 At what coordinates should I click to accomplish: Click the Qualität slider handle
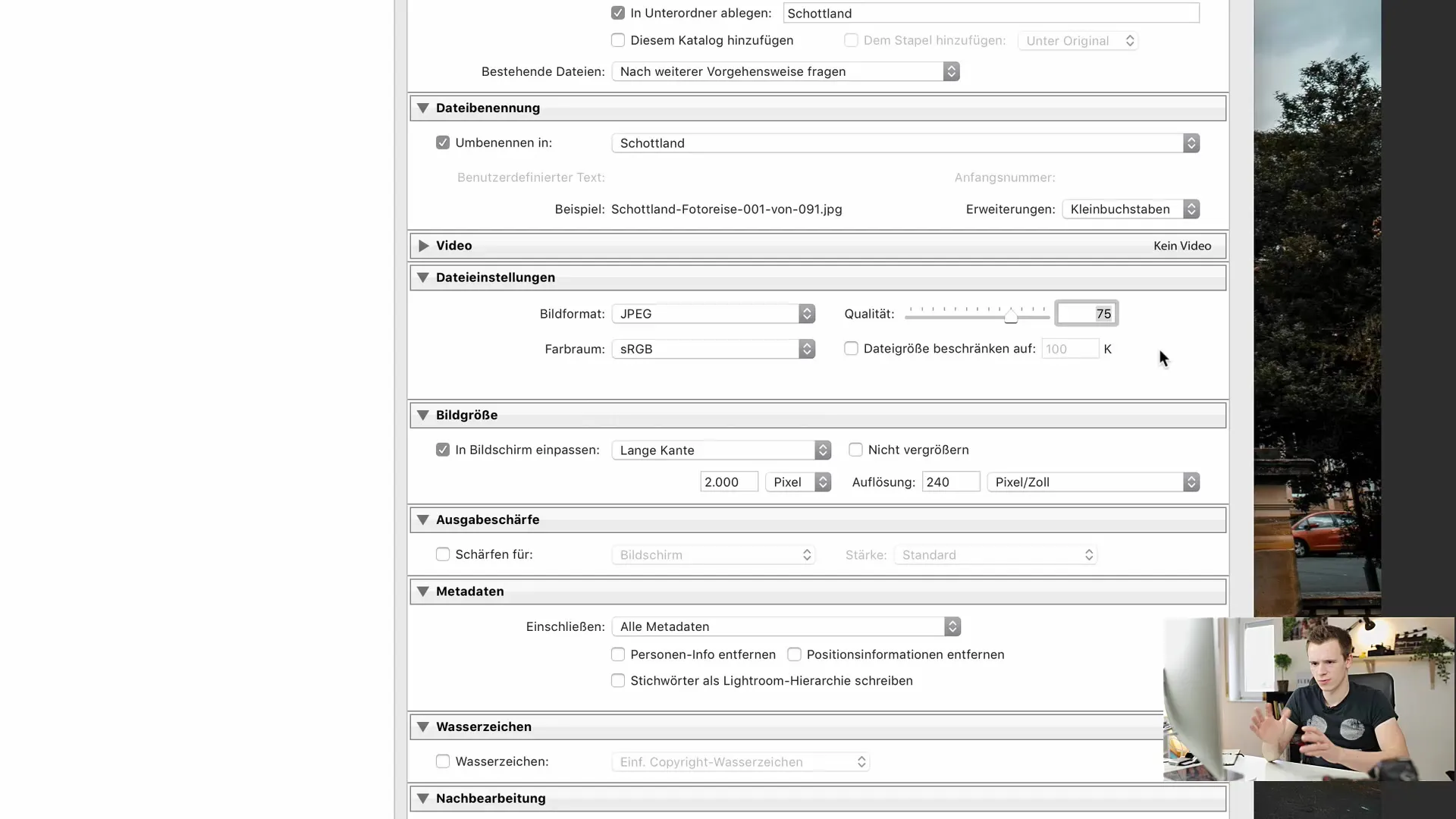1011,316
